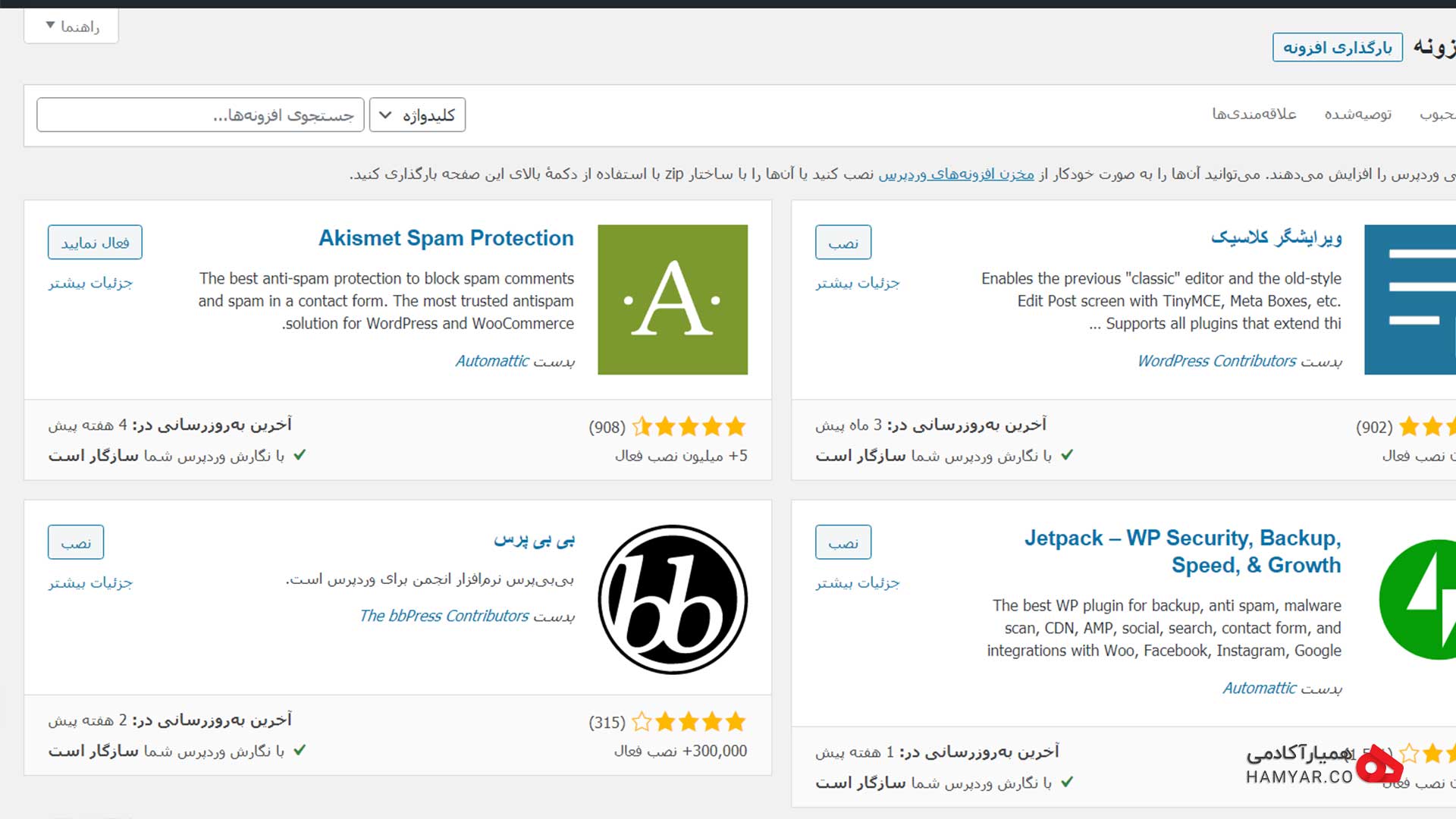Open the ویرایشگر کلاسیک title link
Viewport: 1456px width, 819px height.
(1276, 238)
